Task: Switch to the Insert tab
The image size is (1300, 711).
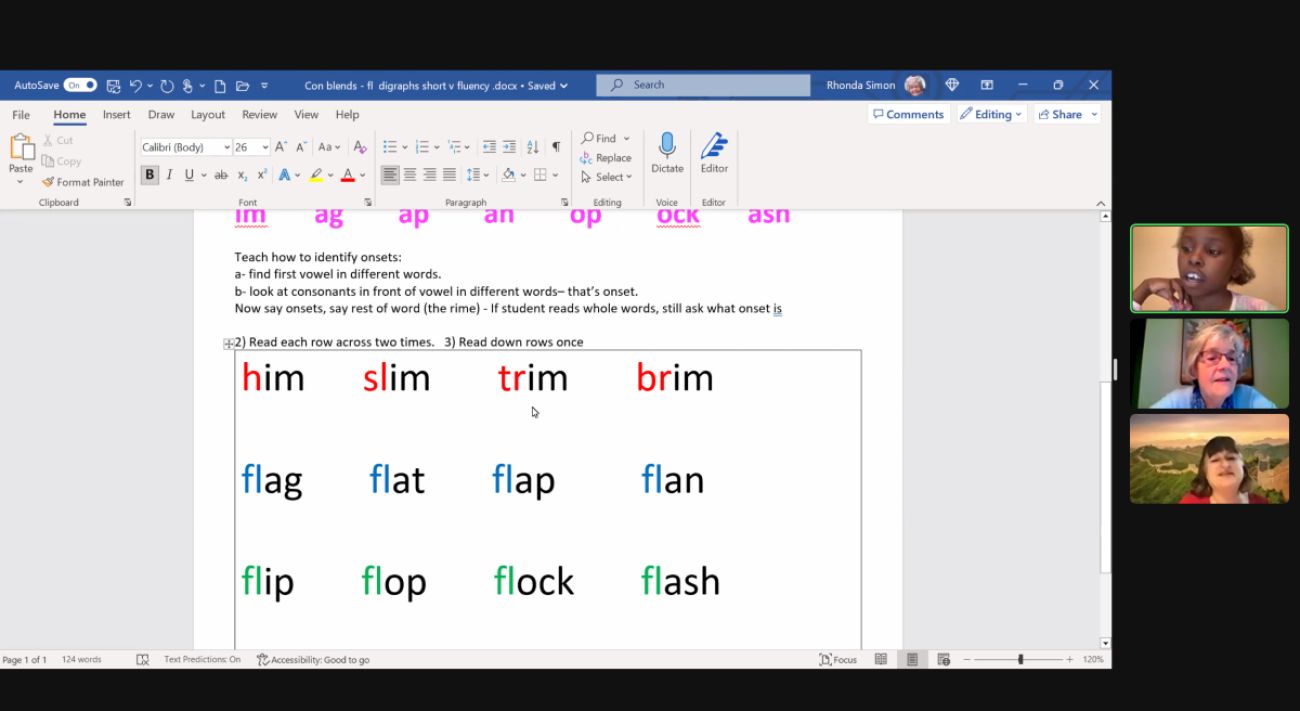Action: coord(117,115)
